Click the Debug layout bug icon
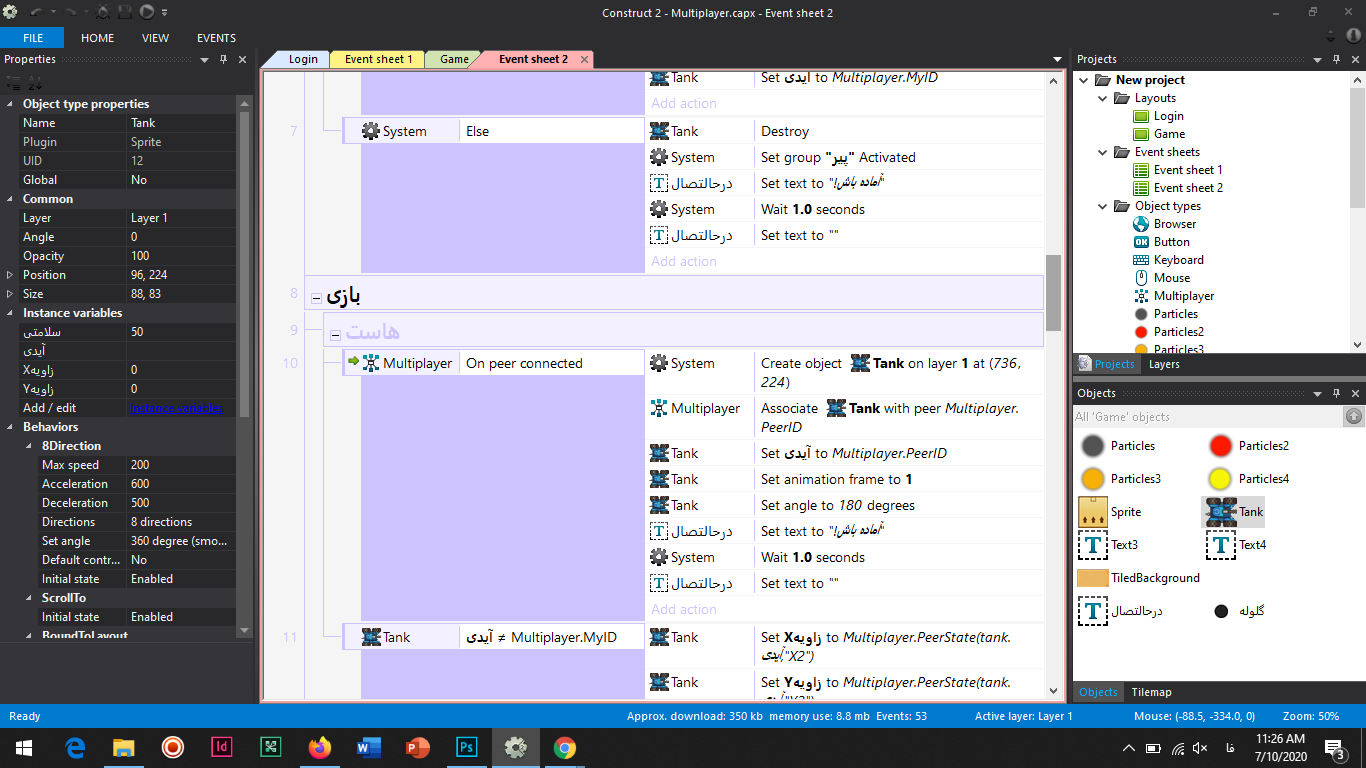Screen dimensions: 1366x768 coord(103,12)
